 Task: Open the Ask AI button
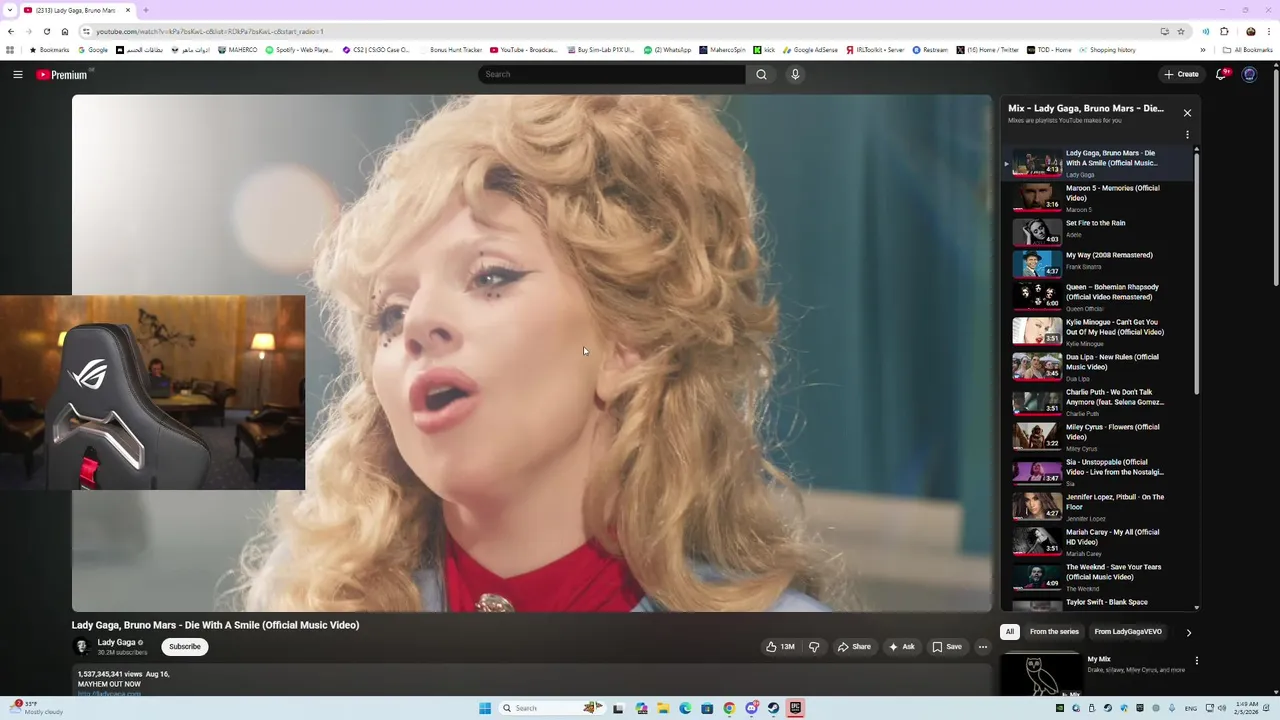901,647
